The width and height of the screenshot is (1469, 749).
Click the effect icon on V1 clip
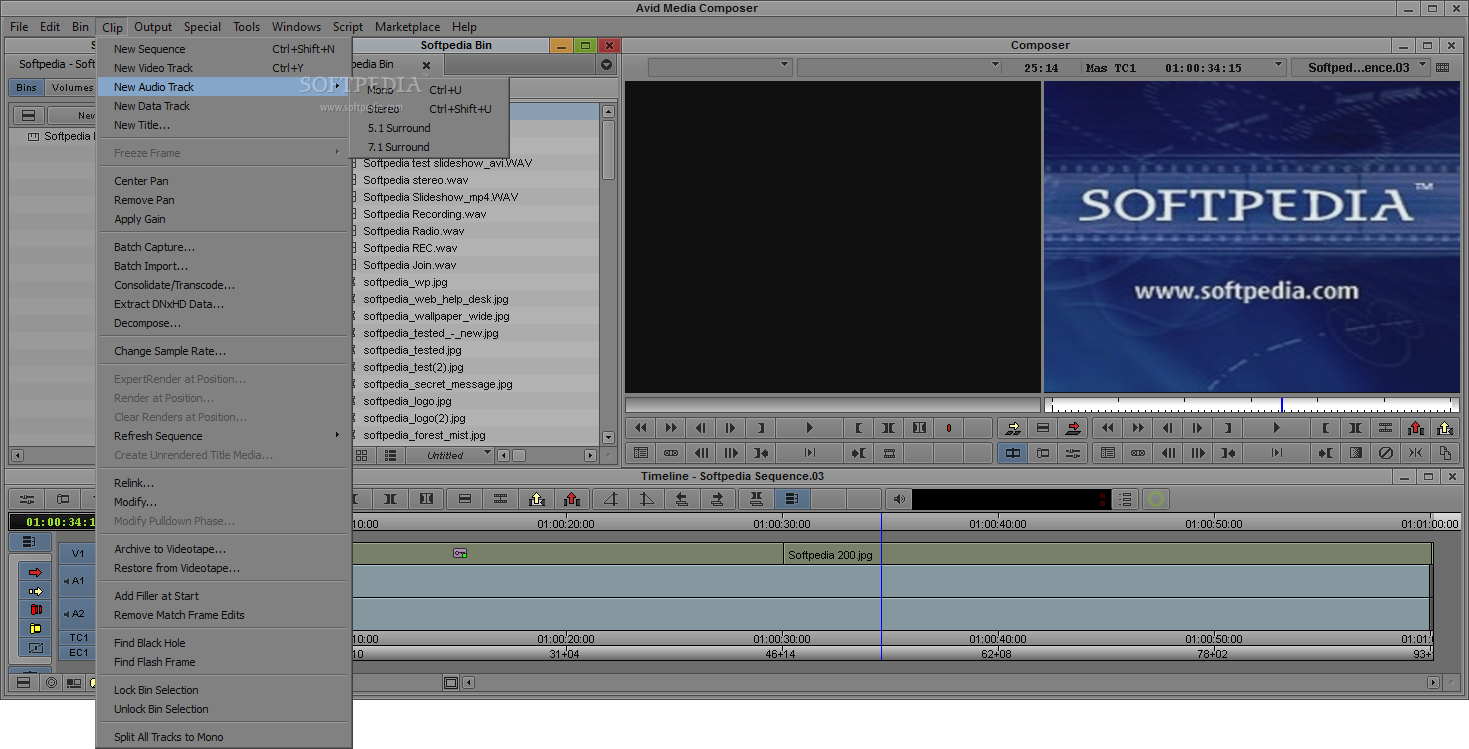coord(460,553)
